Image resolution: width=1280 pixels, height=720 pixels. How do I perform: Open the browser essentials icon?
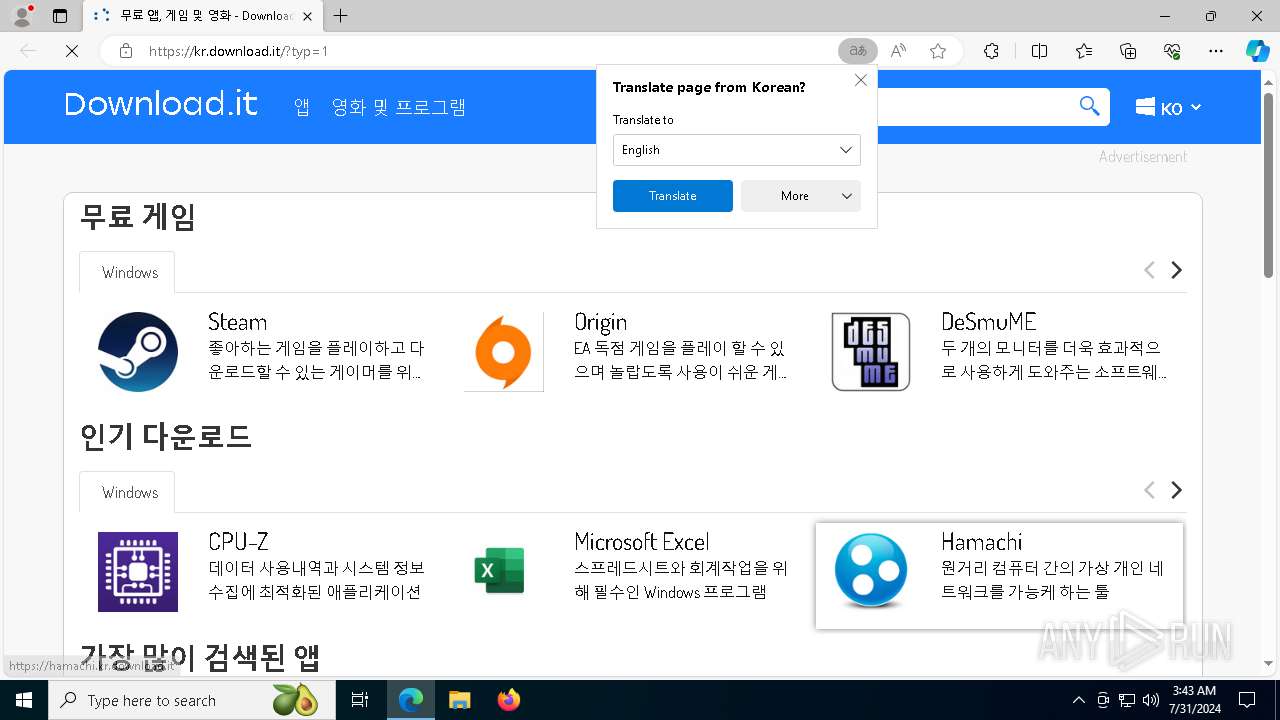point(1172,51)
